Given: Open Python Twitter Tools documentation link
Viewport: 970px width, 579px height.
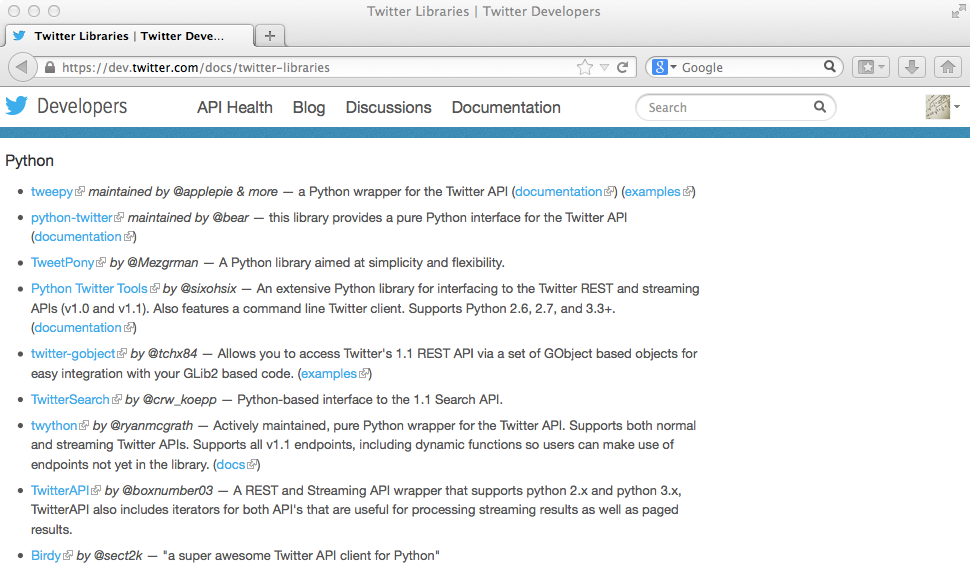Looking at the screenshot, I should 78,328.
